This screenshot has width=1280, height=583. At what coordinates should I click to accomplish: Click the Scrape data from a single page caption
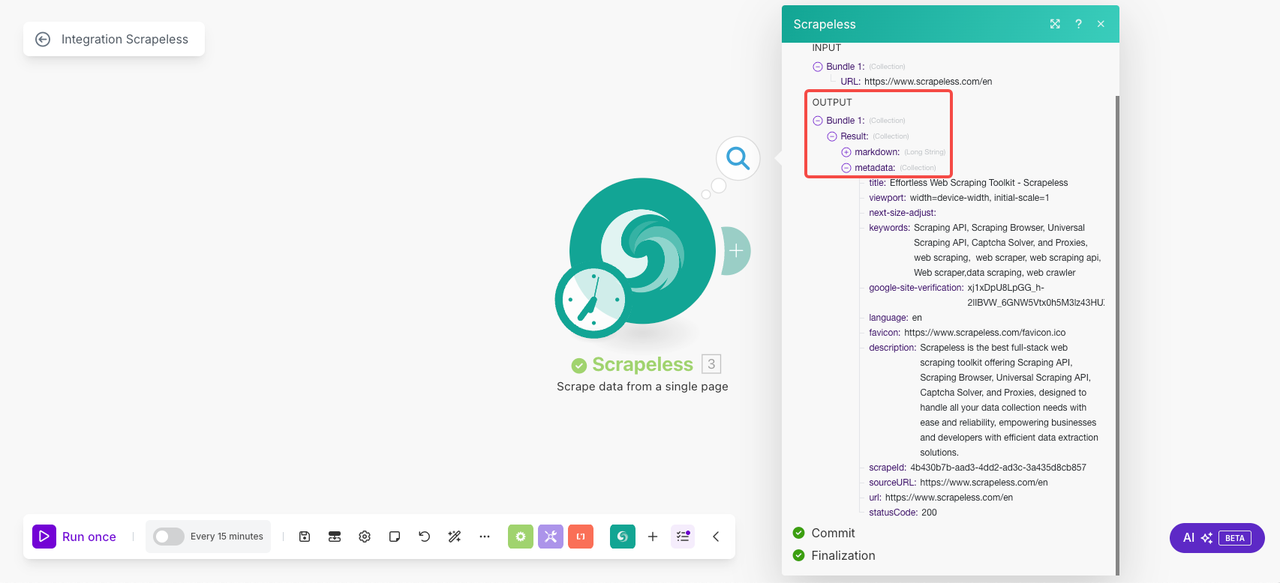pos(642,386)
